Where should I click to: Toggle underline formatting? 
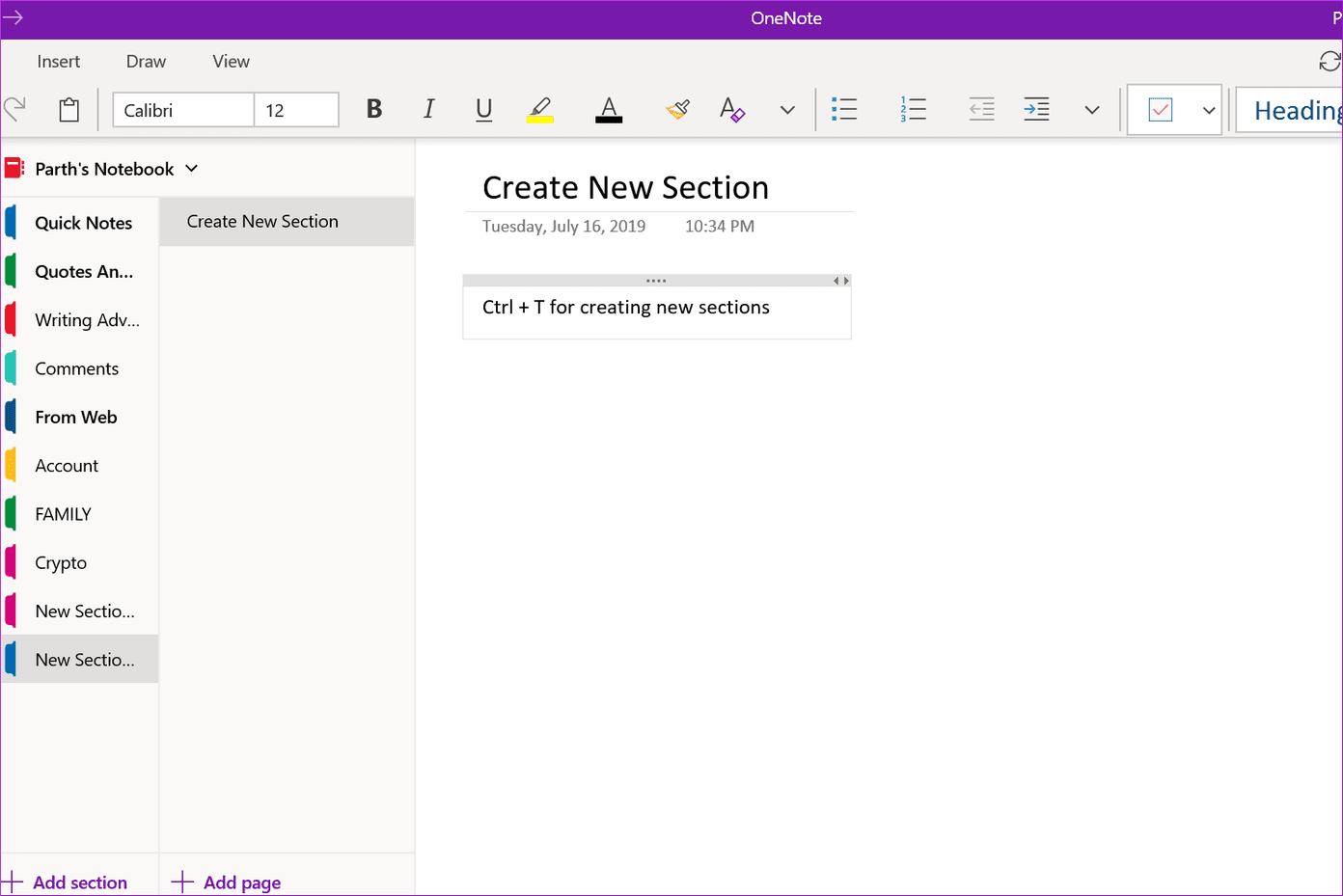[x=484, y=110]
